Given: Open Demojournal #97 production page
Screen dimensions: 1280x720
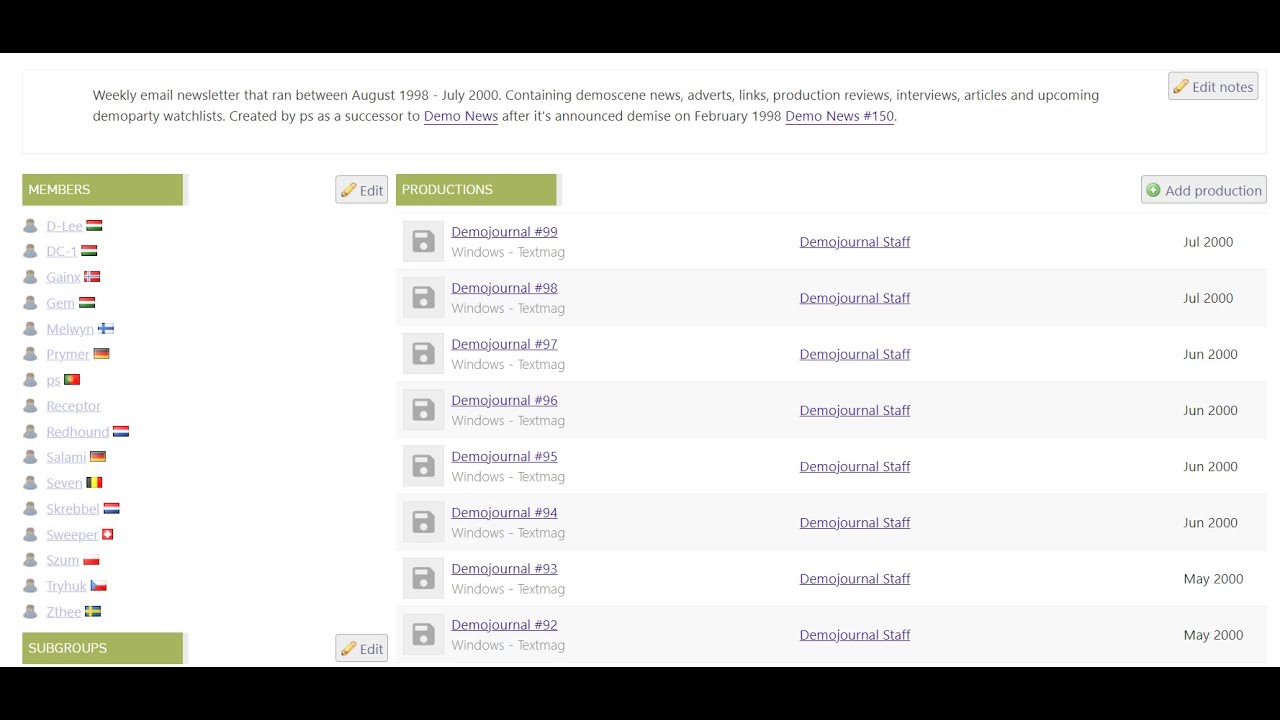Looking at the screenshot, I should pos(504,344).
